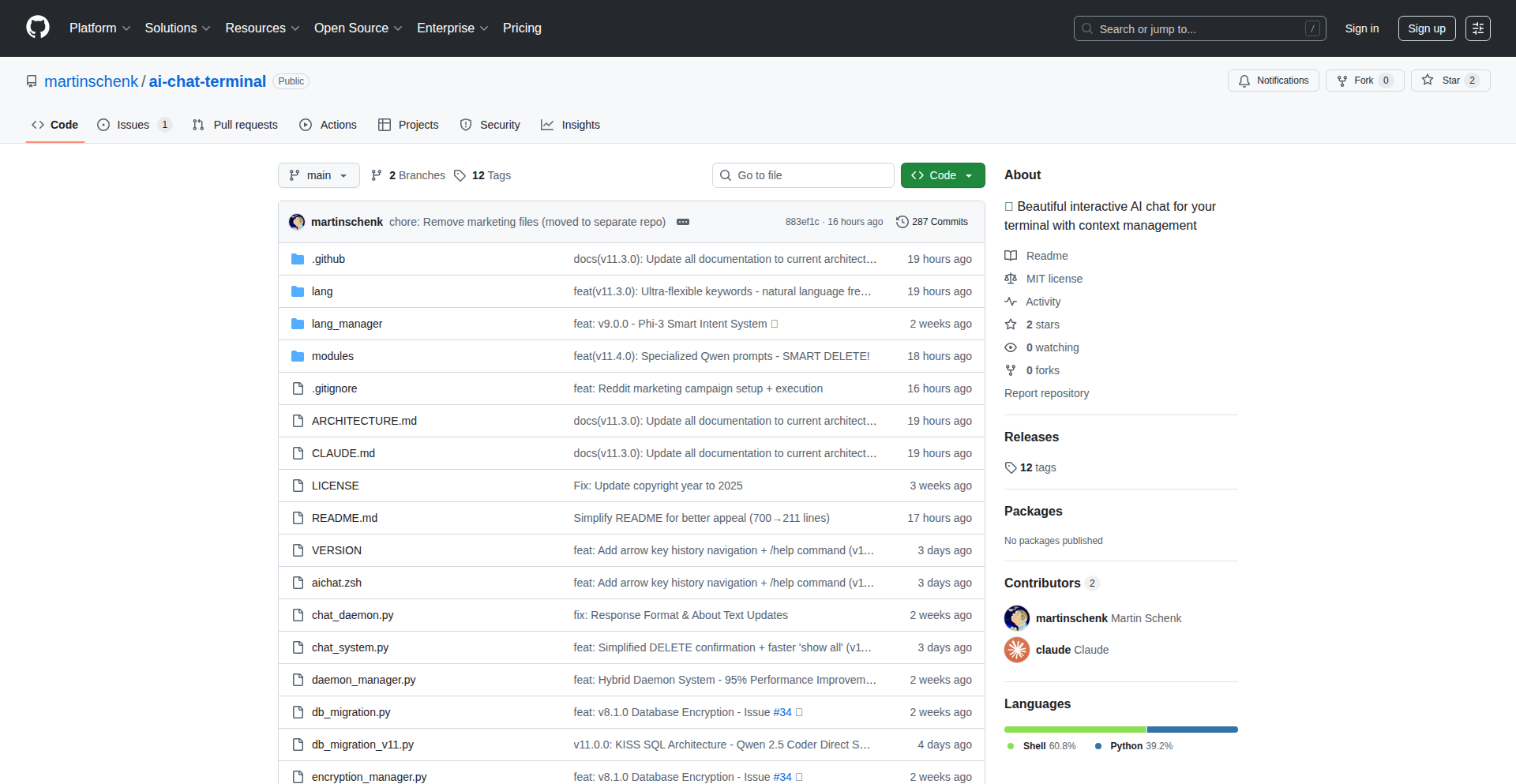Expand the Resources menu
Image resolution: width=1516 pixels, height=784 pixels.
click(262, 28)
